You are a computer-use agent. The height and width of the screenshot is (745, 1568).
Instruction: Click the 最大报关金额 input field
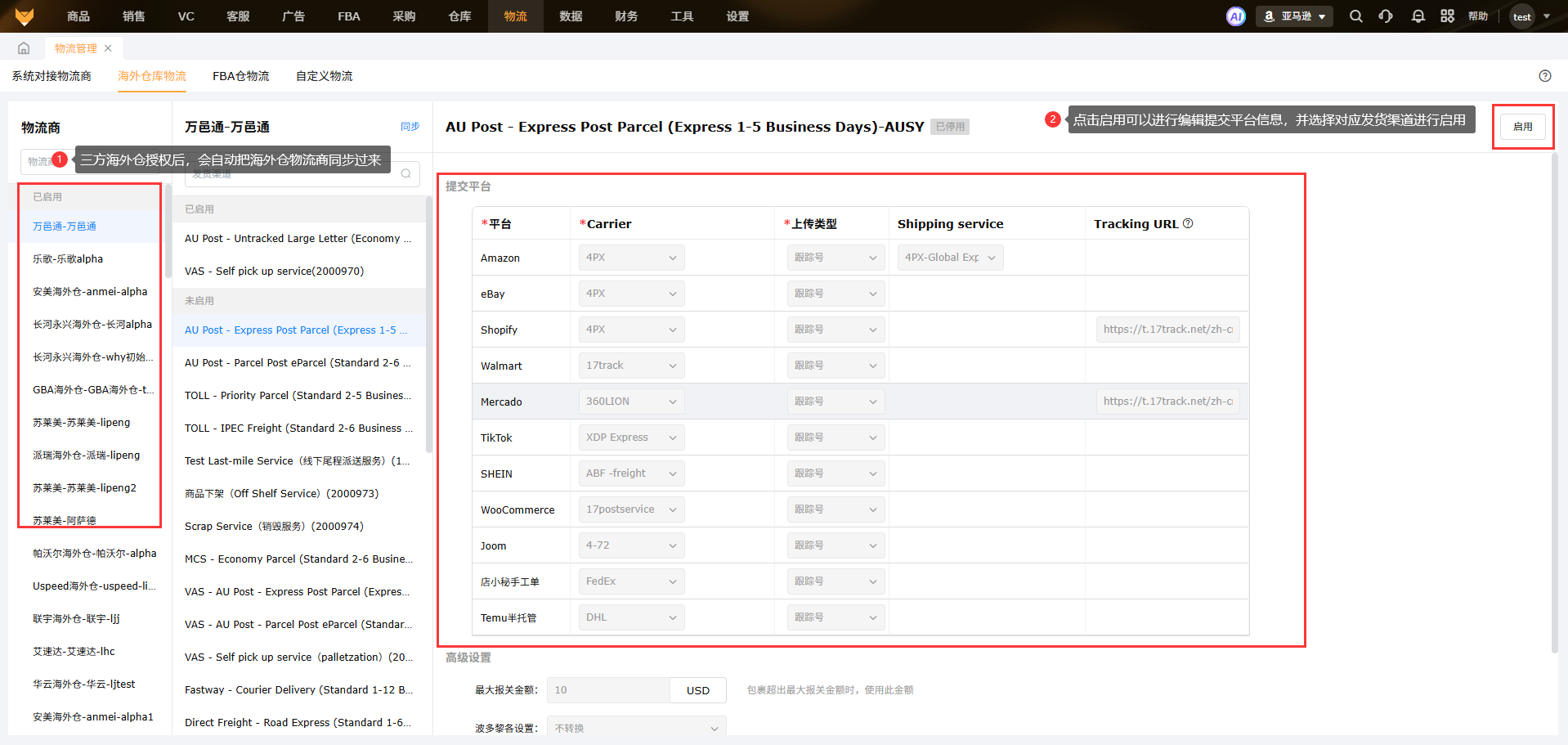click(x=607, y=690)
